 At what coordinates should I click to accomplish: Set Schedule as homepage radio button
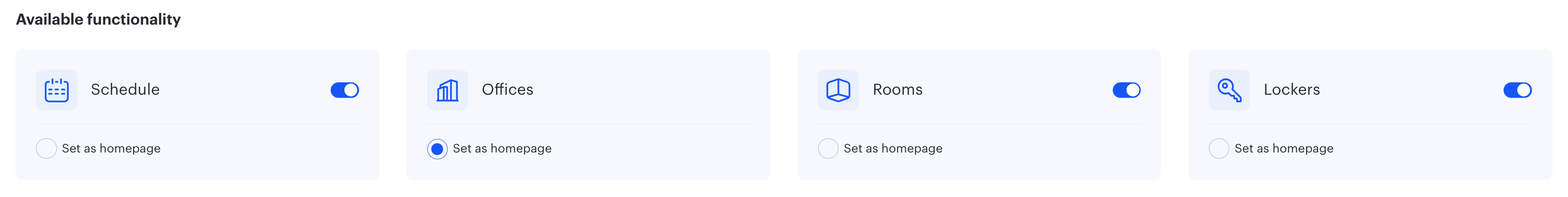[x=46, y=148]
